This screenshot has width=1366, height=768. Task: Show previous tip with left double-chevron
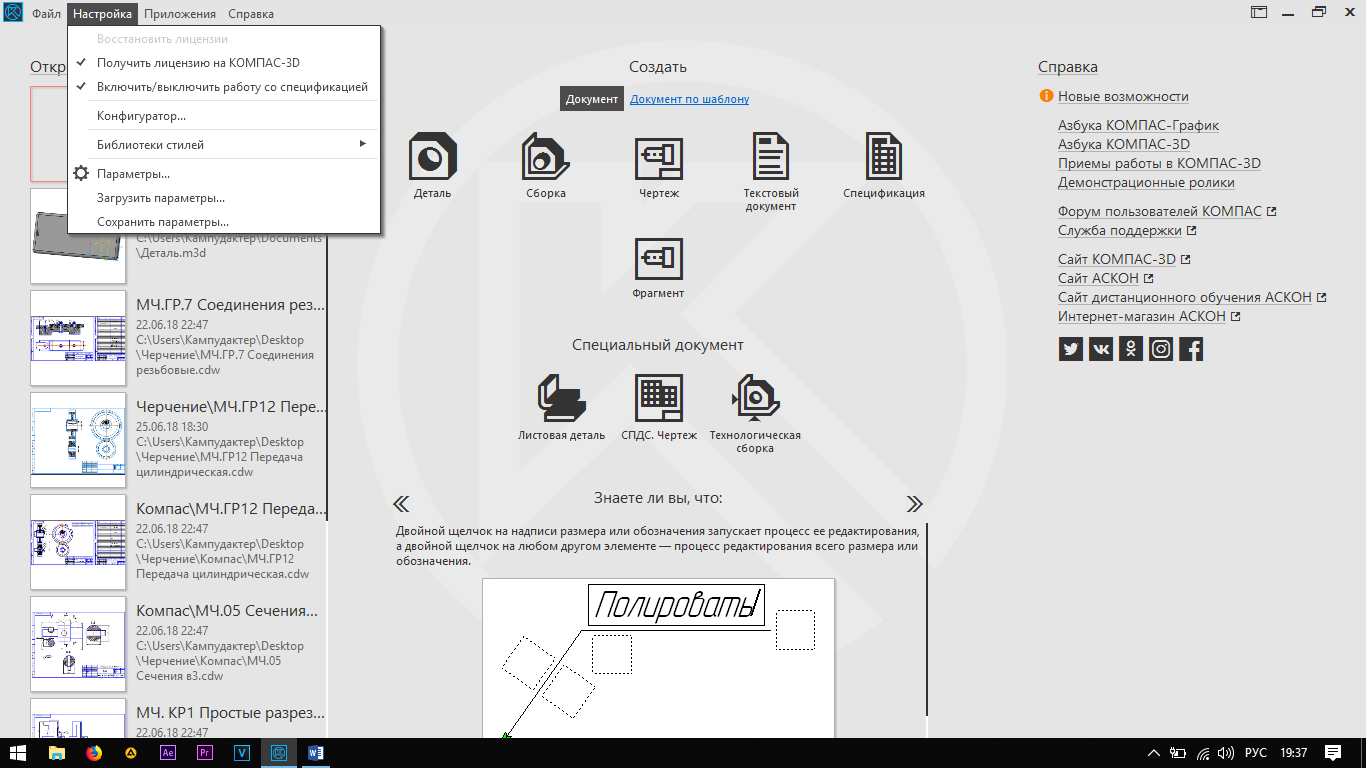point(401,503)
